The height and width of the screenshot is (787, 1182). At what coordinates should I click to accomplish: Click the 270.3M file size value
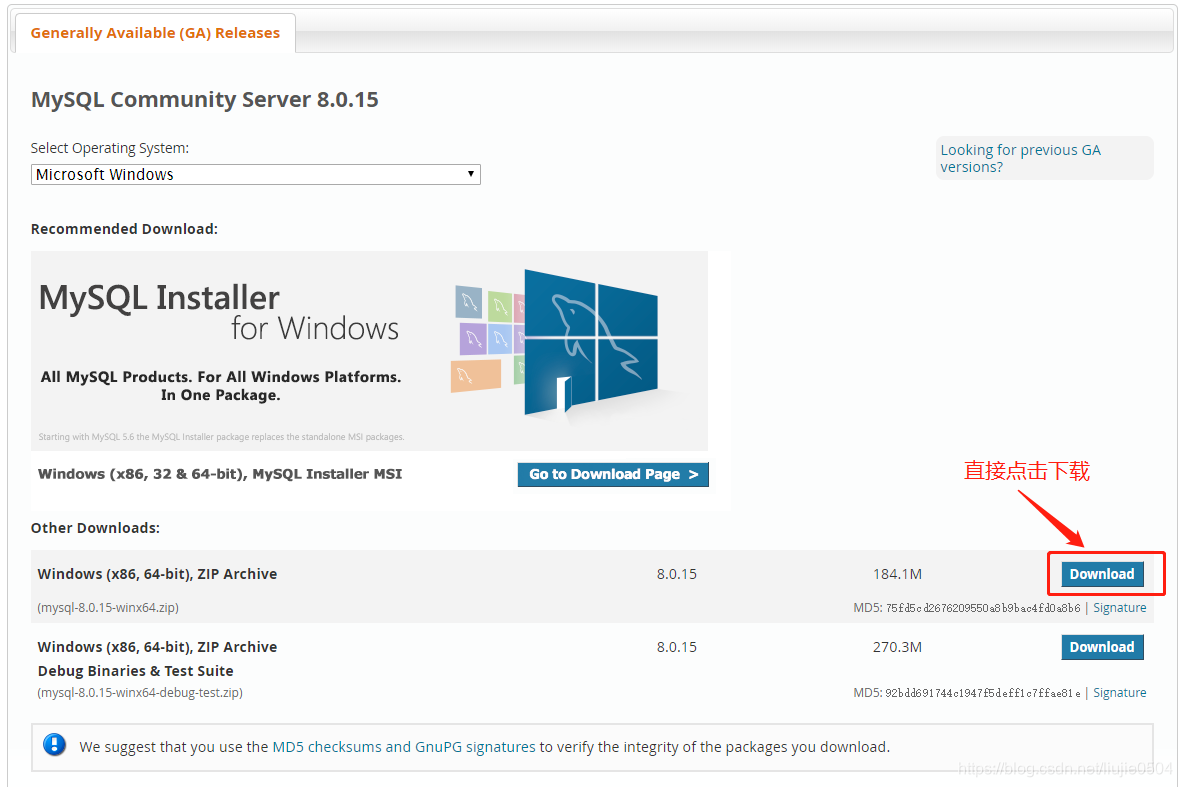(897, 648)
